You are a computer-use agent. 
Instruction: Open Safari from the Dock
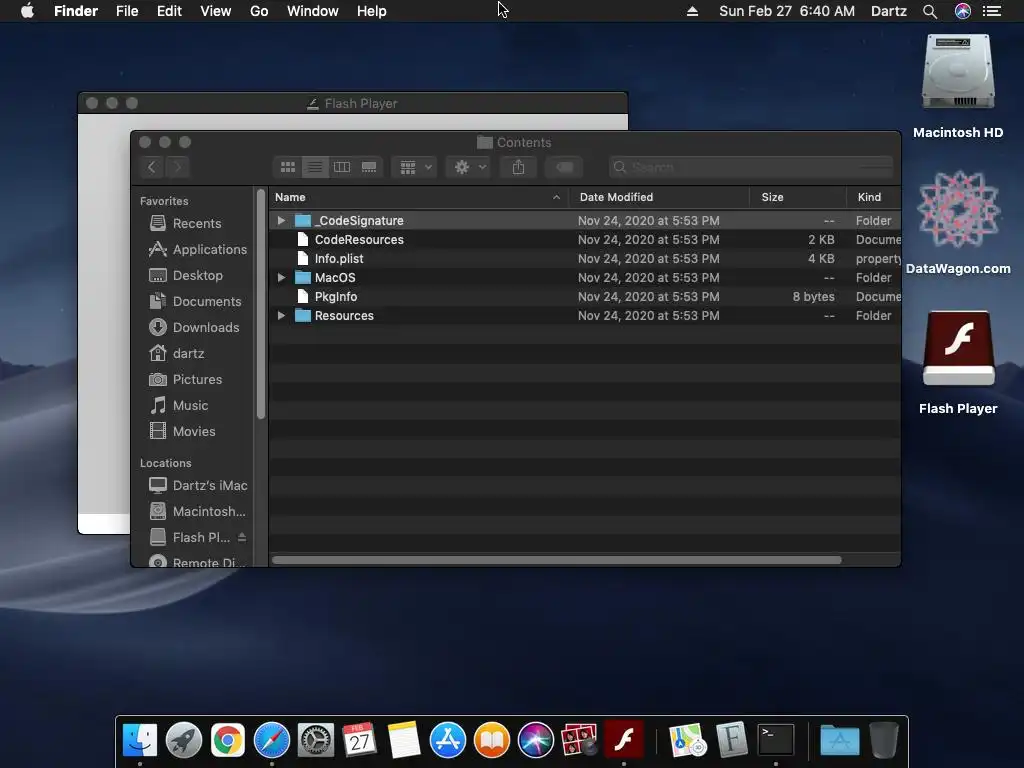coord(272,741)
